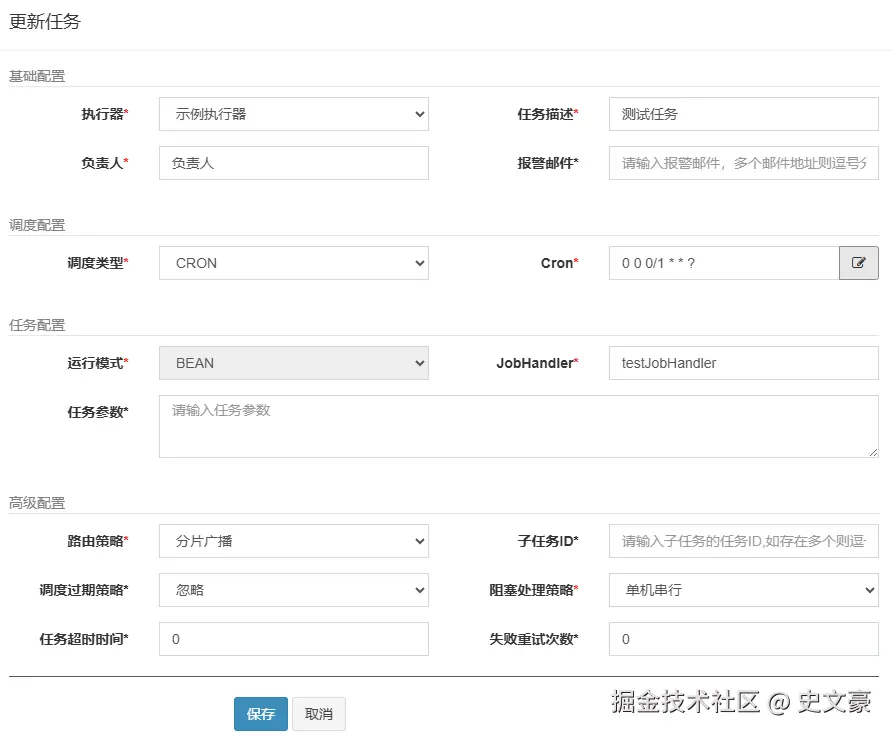The image size is (893, 737).
Task: Click the 更新任务 dialog title
Action: point(45,22)
